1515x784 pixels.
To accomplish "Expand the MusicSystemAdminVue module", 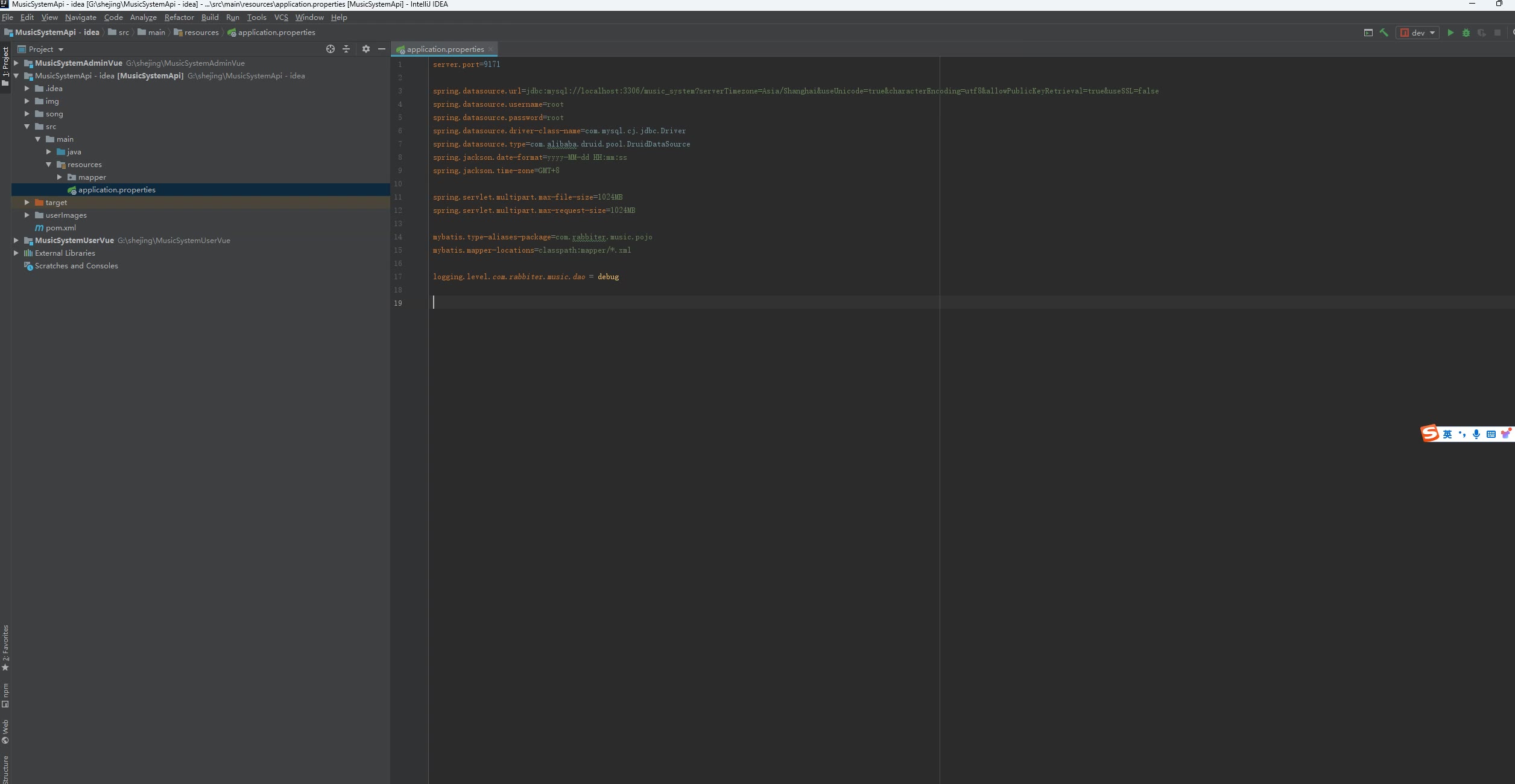I will coord(16,63).
